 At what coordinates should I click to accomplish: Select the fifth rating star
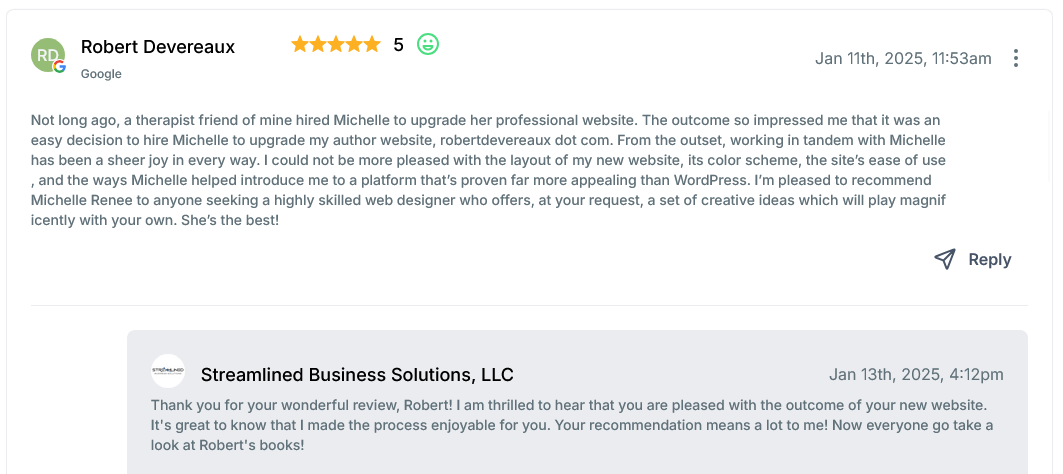click(x=372, y=44)
